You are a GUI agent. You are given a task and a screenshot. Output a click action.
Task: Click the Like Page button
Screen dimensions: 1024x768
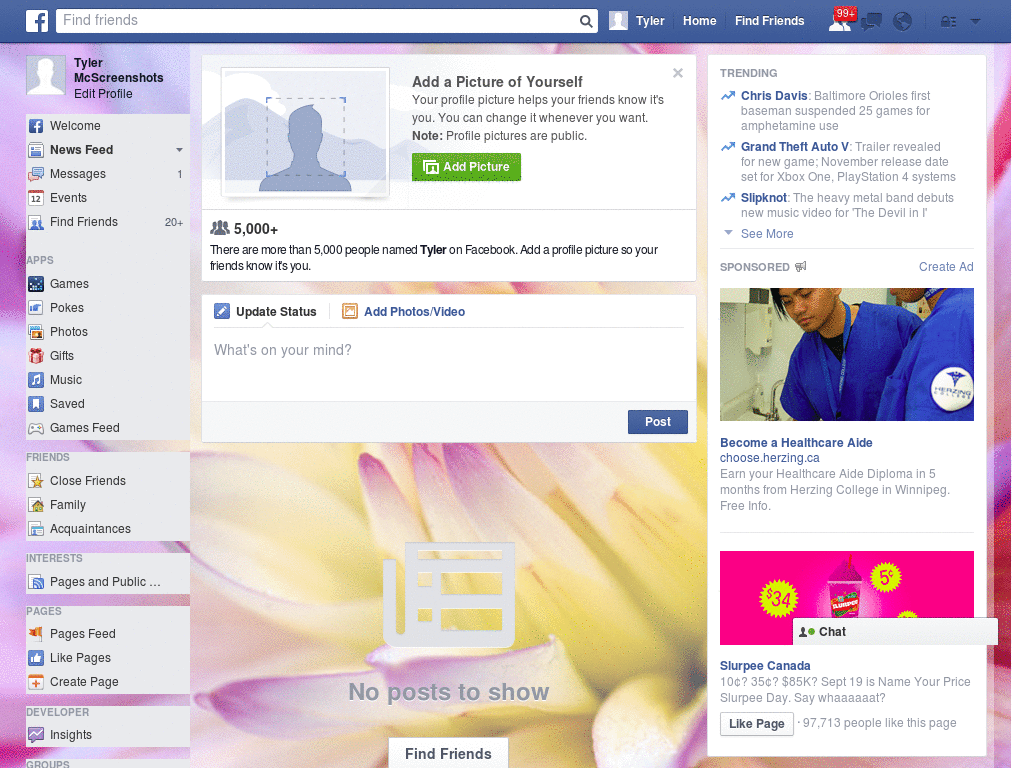[756, 724]
